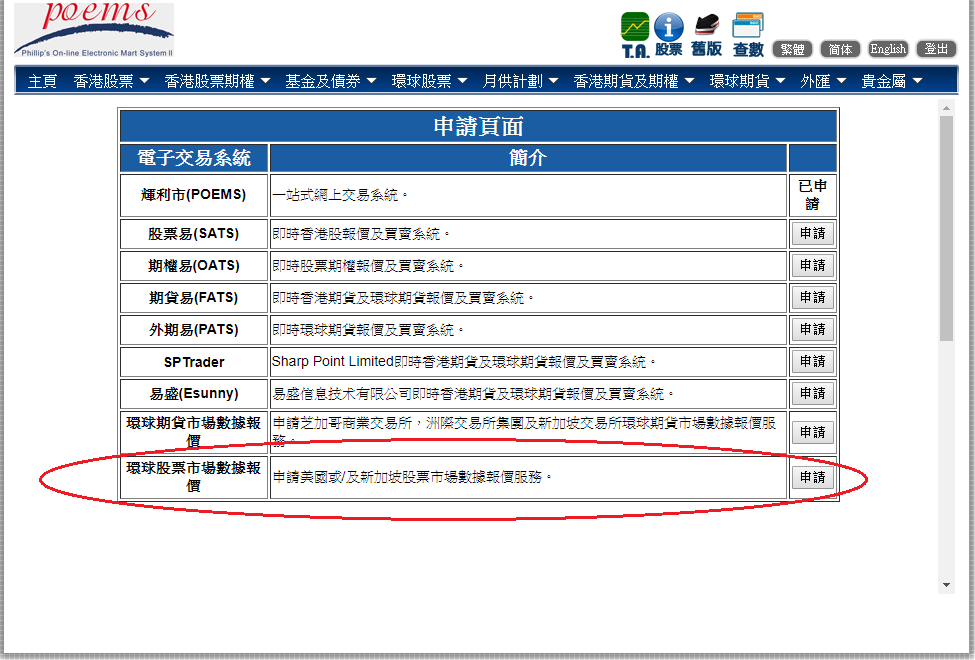The width and height of the screenshot is (975, 660).
Task: Click the 易盛信息技术有限公司 description
Action: 473,394
